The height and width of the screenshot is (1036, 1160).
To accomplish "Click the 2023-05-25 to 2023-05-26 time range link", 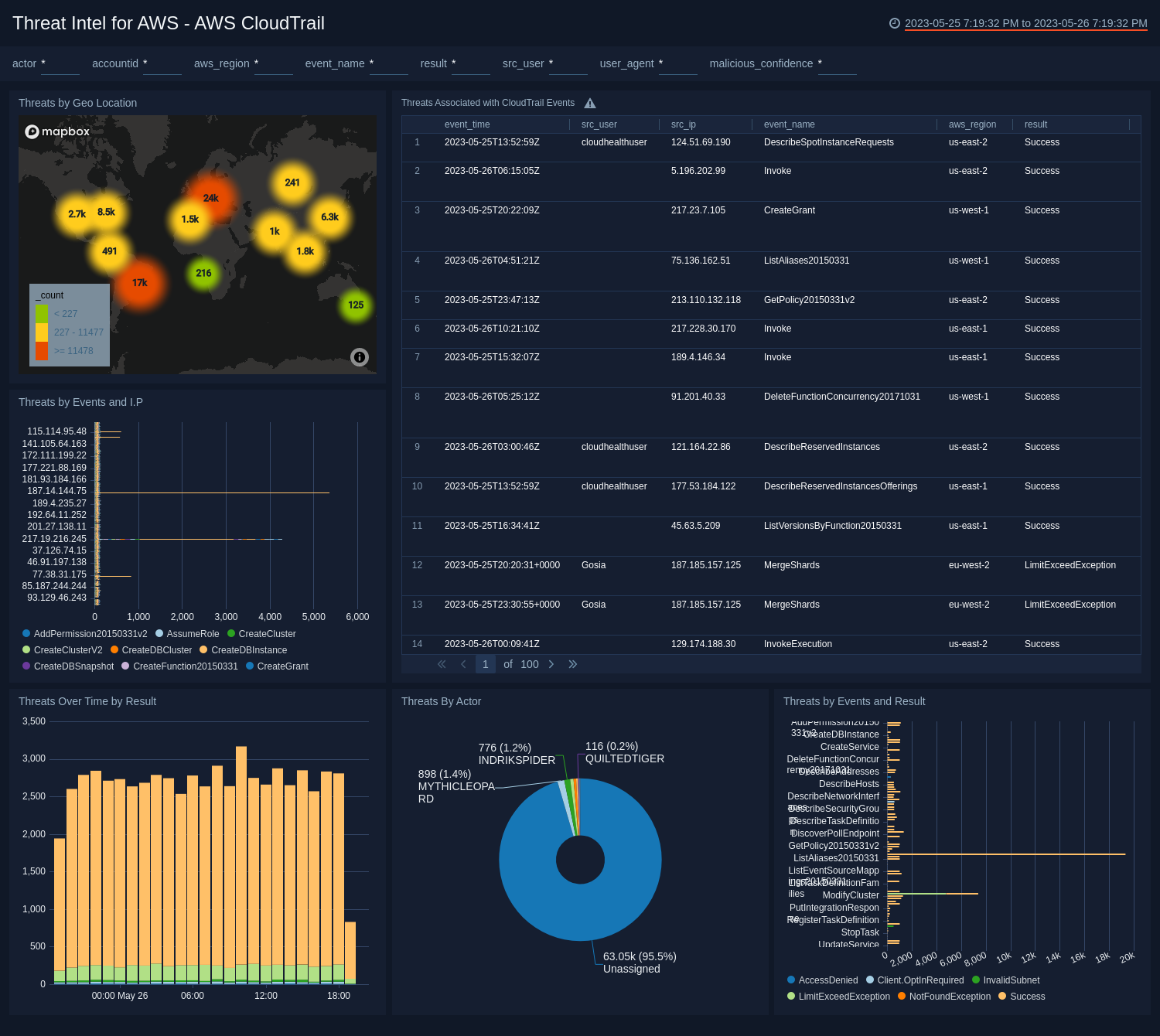I will 1025,24.
